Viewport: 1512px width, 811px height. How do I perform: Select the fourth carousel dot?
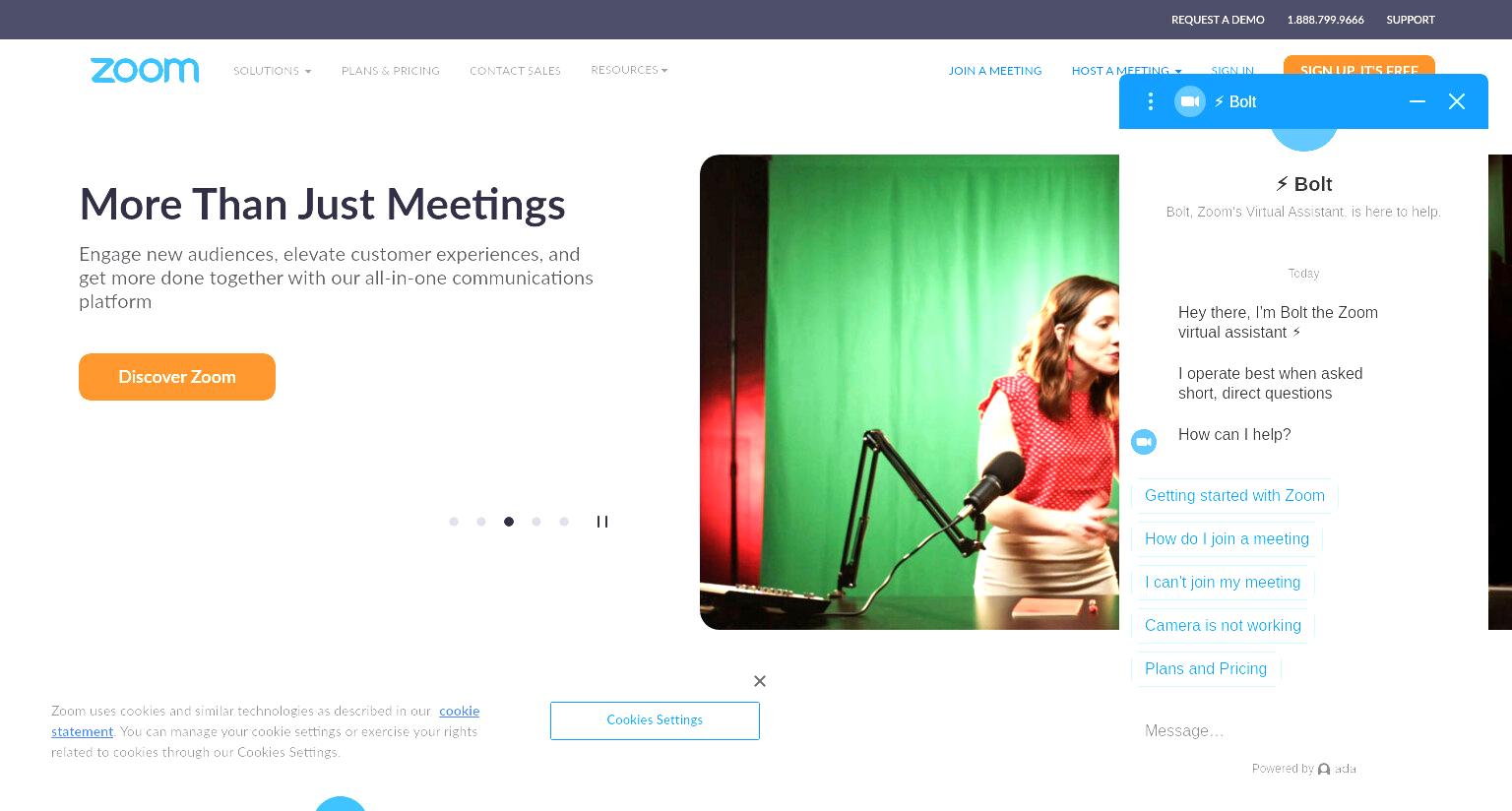pyautogui.click(x=536, y=522)
